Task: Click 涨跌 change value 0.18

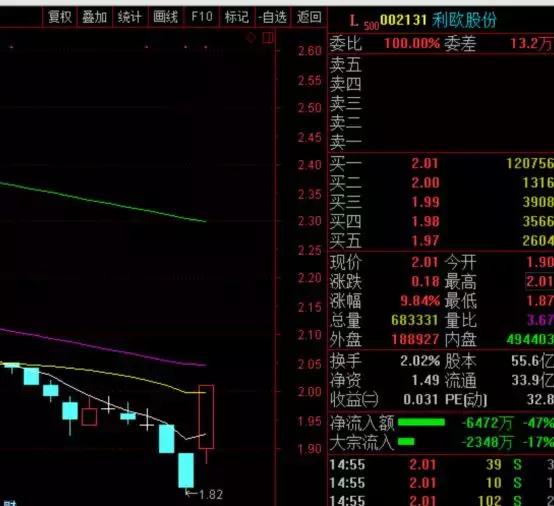Action: [x=425, y=282]
